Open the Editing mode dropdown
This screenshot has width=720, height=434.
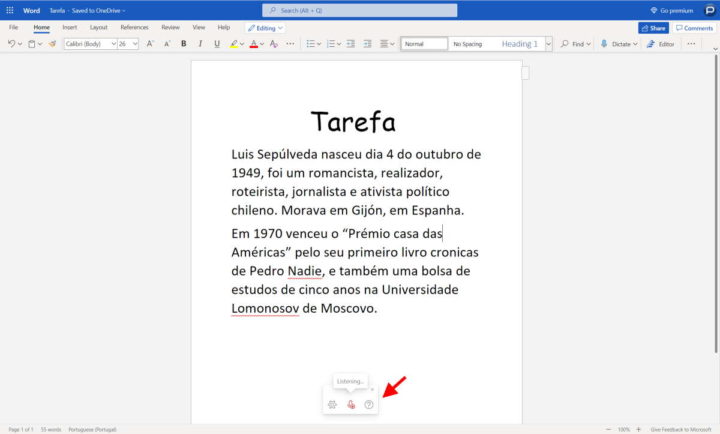click(x=265, y=28)
